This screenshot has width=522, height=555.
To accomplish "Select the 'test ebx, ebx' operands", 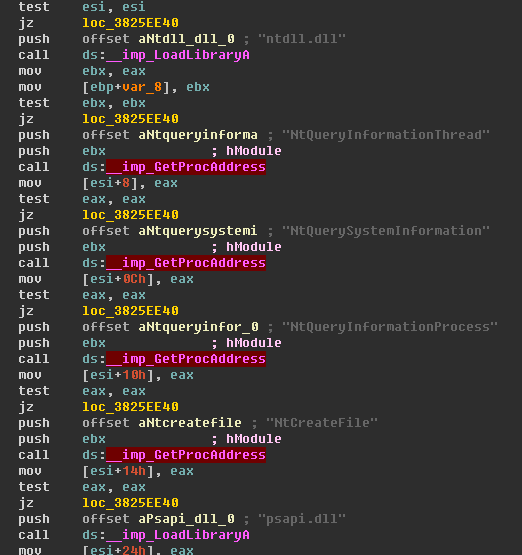I will pyautogui.click(x=114, y=103).
